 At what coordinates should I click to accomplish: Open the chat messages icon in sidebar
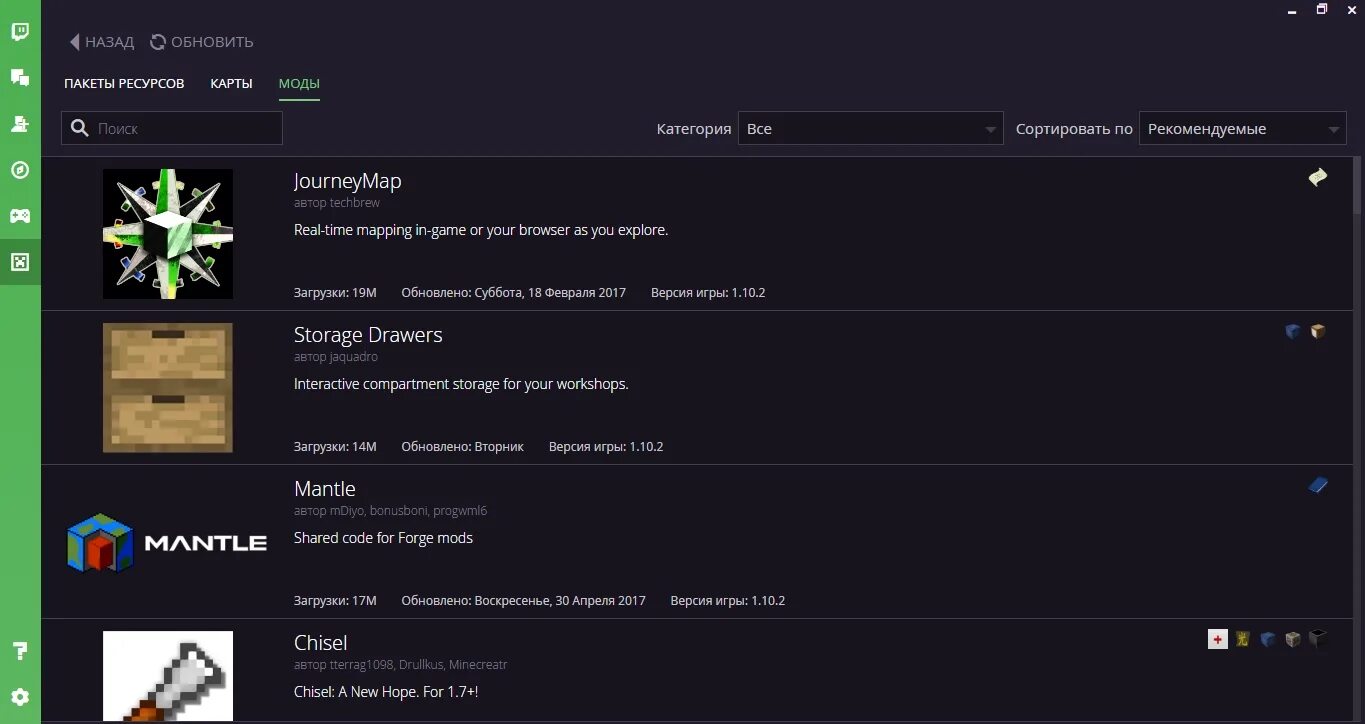tap(20, 77)
